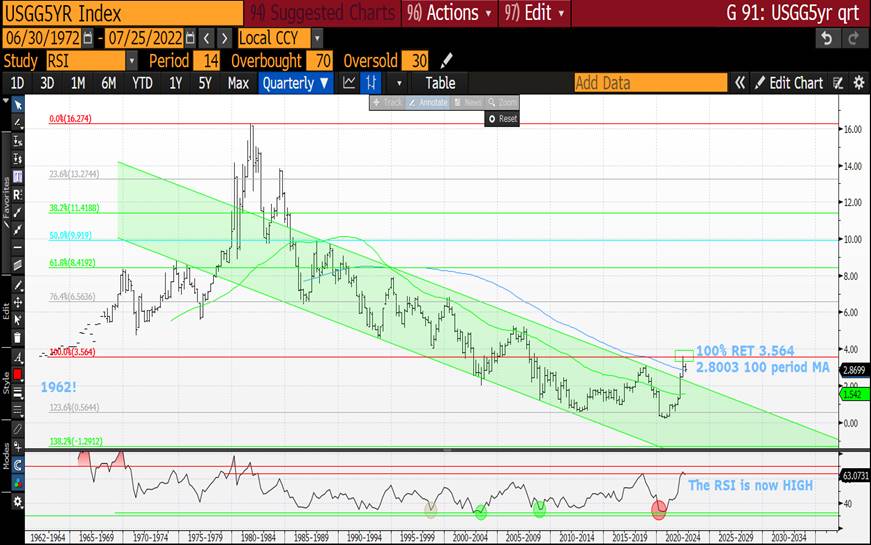The image size is (871, 545).
Task: Select the 3D range button
Action: pos(47,83)
